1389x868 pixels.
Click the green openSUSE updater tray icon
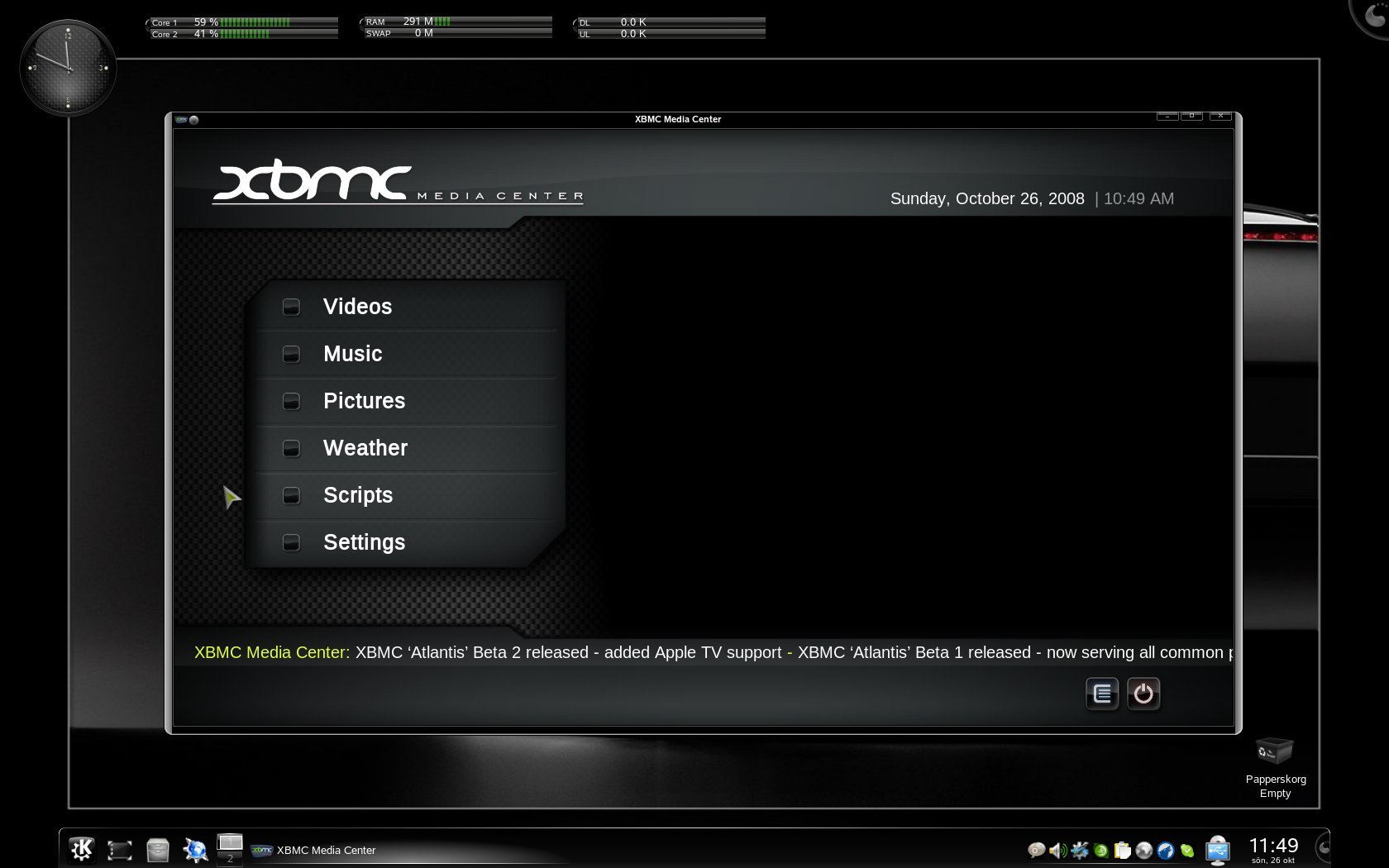point(1100,850)
